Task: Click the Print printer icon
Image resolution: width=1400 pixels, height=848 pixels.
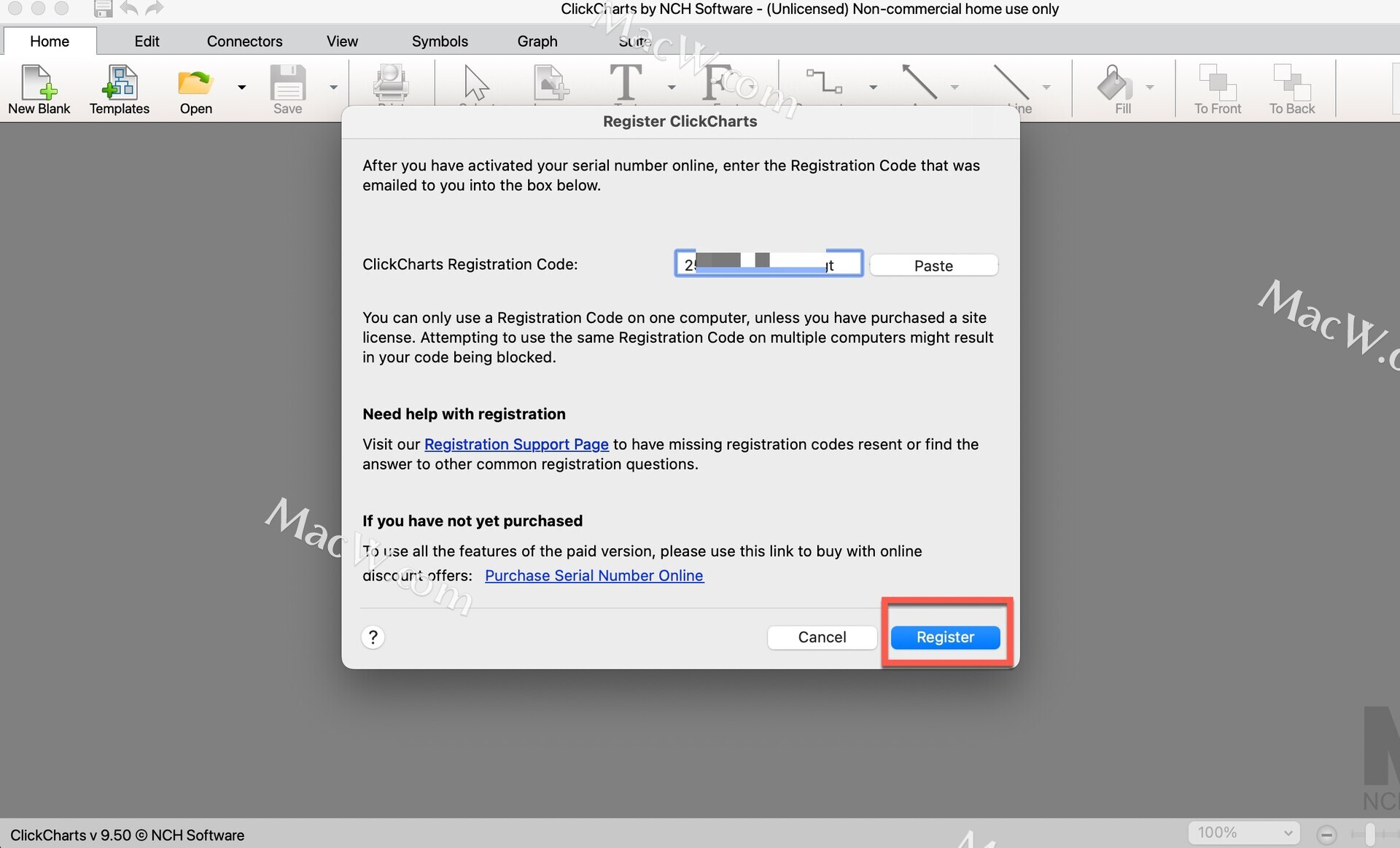Action: pyautogui.click(x=391, y=82)
